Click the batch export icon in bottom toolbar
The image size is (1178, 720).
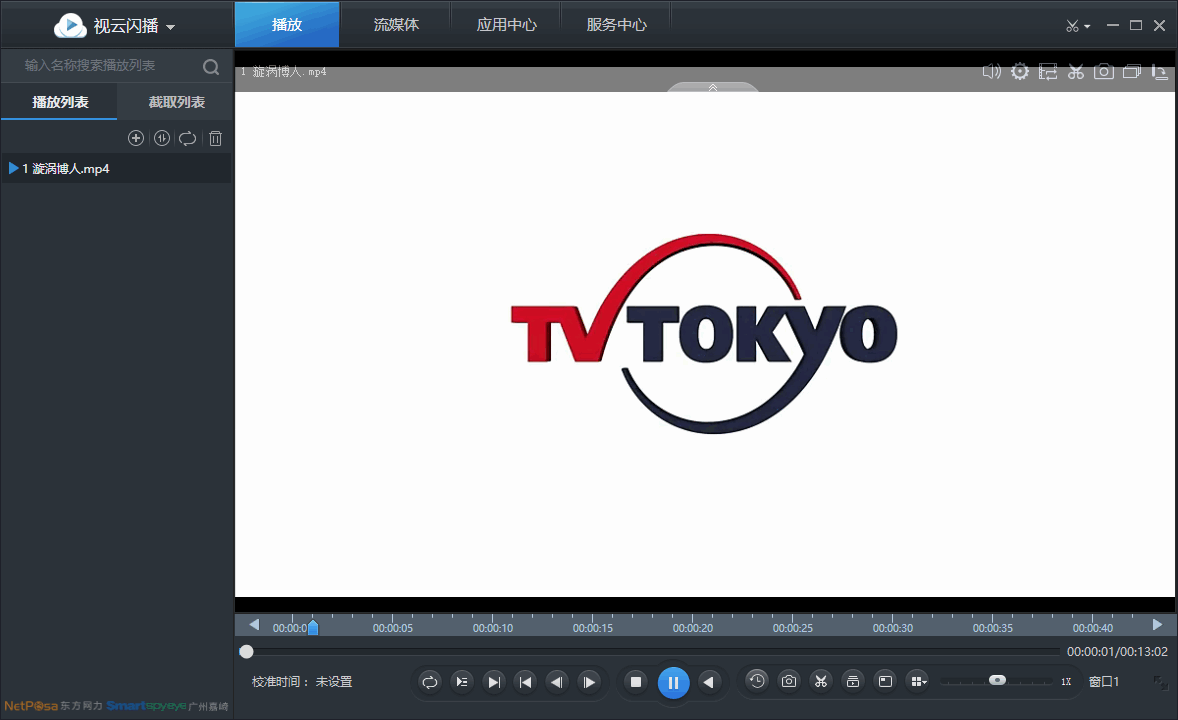point(853,681)
